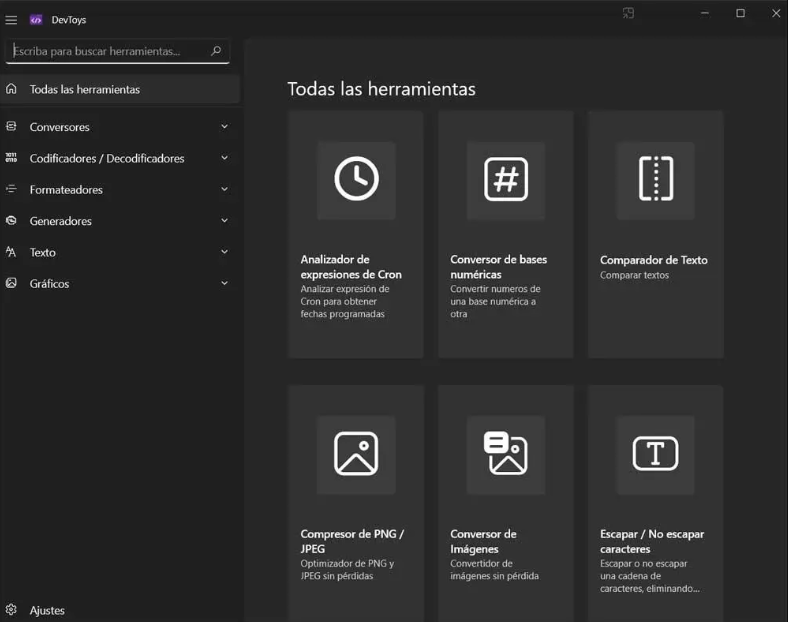Click the Conversor de Imágenes label
This screenshot has width=788, height=622.
click(483, 541)
